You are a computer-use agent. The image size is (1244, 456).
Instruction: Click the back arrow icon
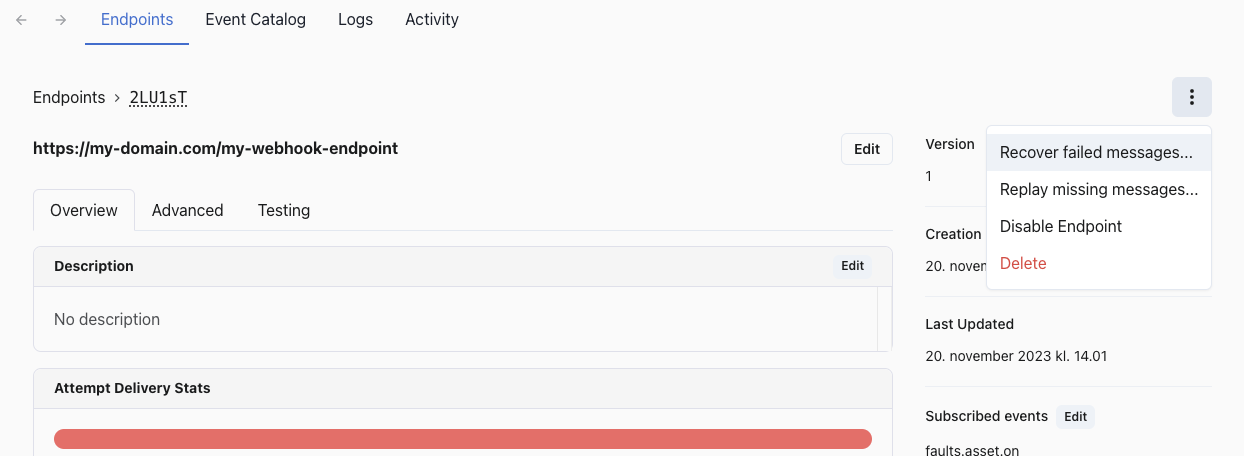tap(22, 20)
